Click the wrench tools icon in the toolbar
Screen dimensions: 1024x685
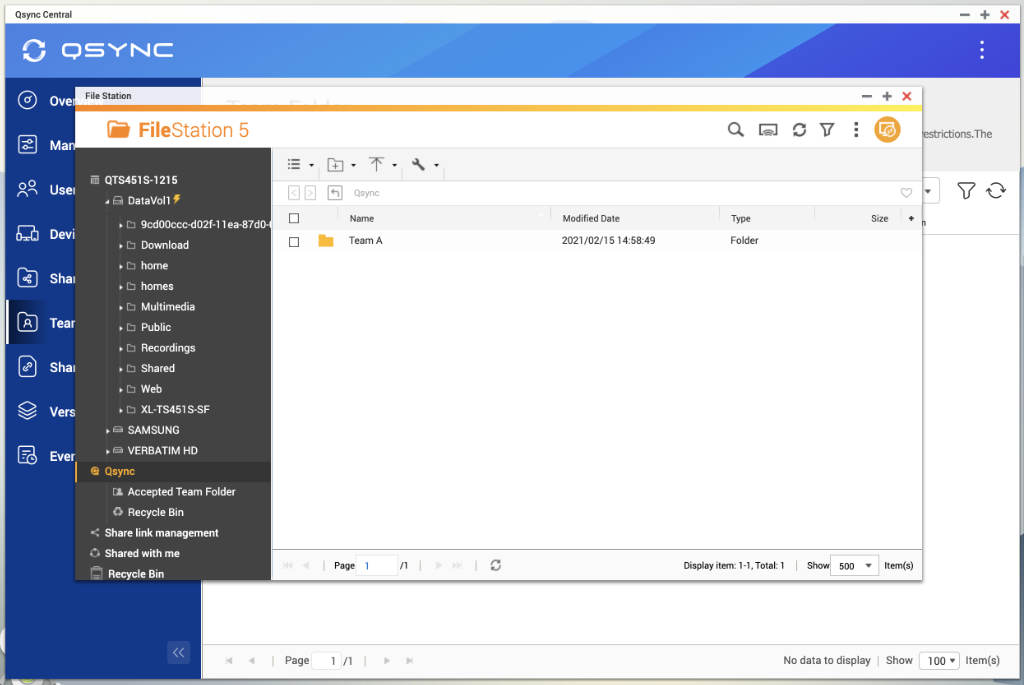pyautogui.click(x=419, y=165)
